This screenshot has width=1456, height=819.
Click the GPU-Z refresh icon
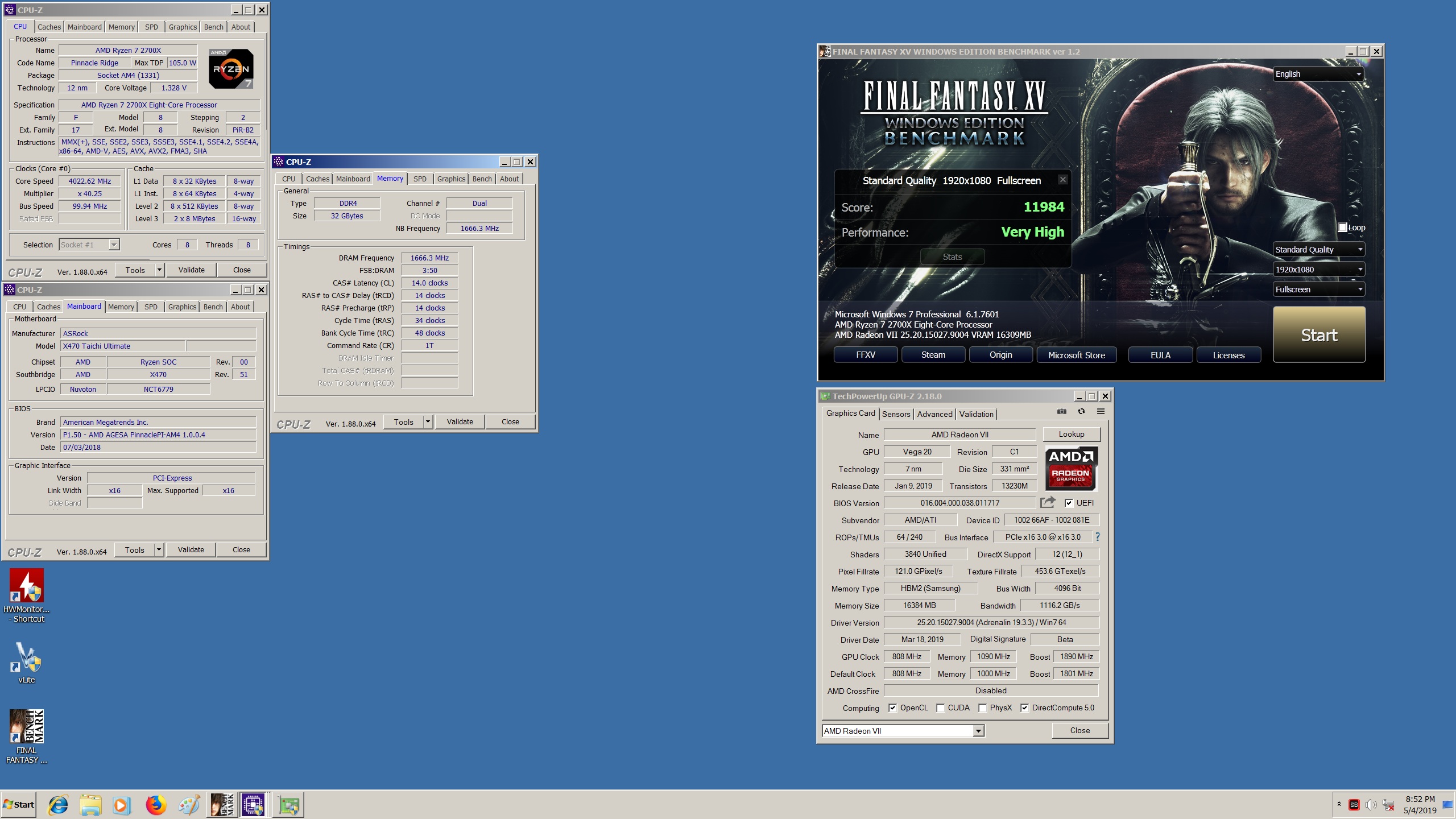[1081, 411]
